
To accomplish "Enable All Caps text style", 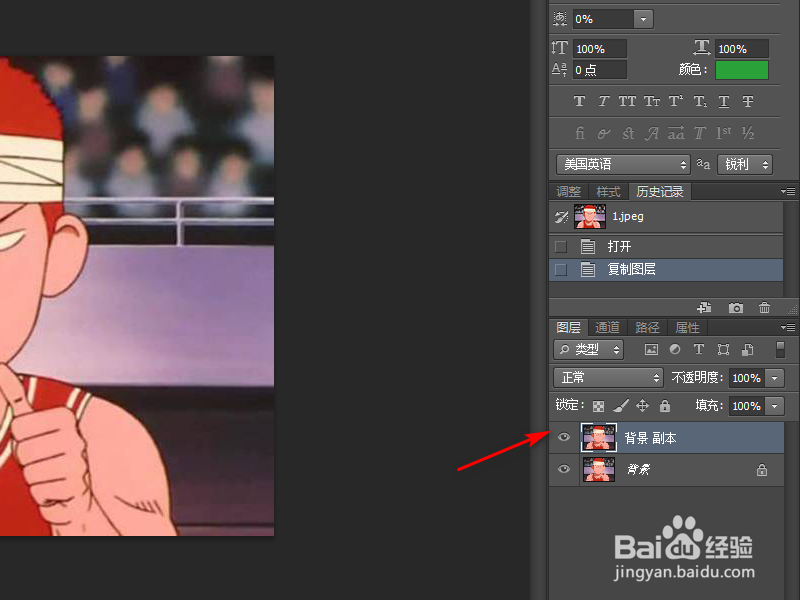I will pyautogui.click(x=627, y=101).
